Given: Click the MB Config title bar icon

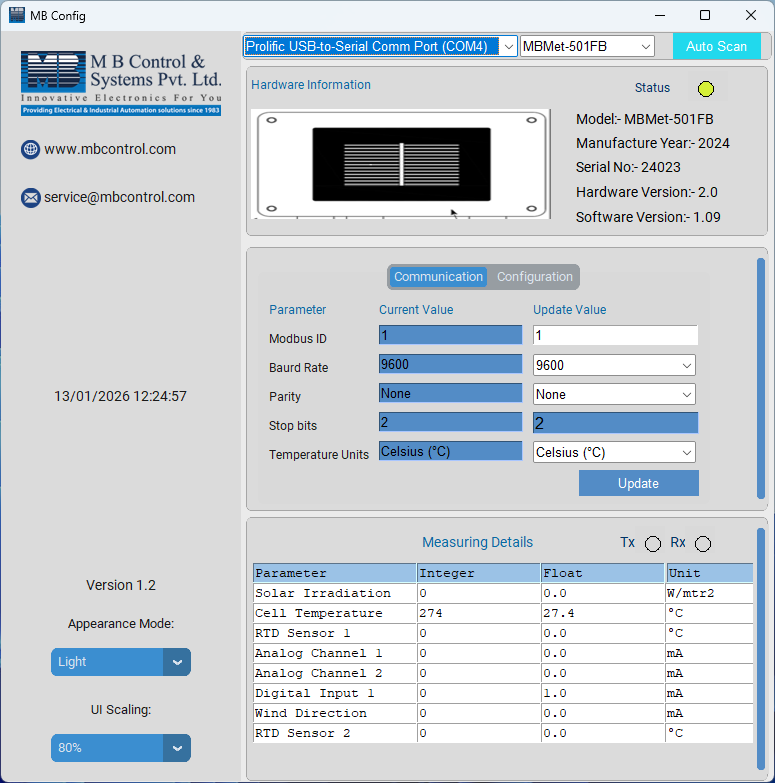Looking at the screenshot, I should [x=16, y=15].
